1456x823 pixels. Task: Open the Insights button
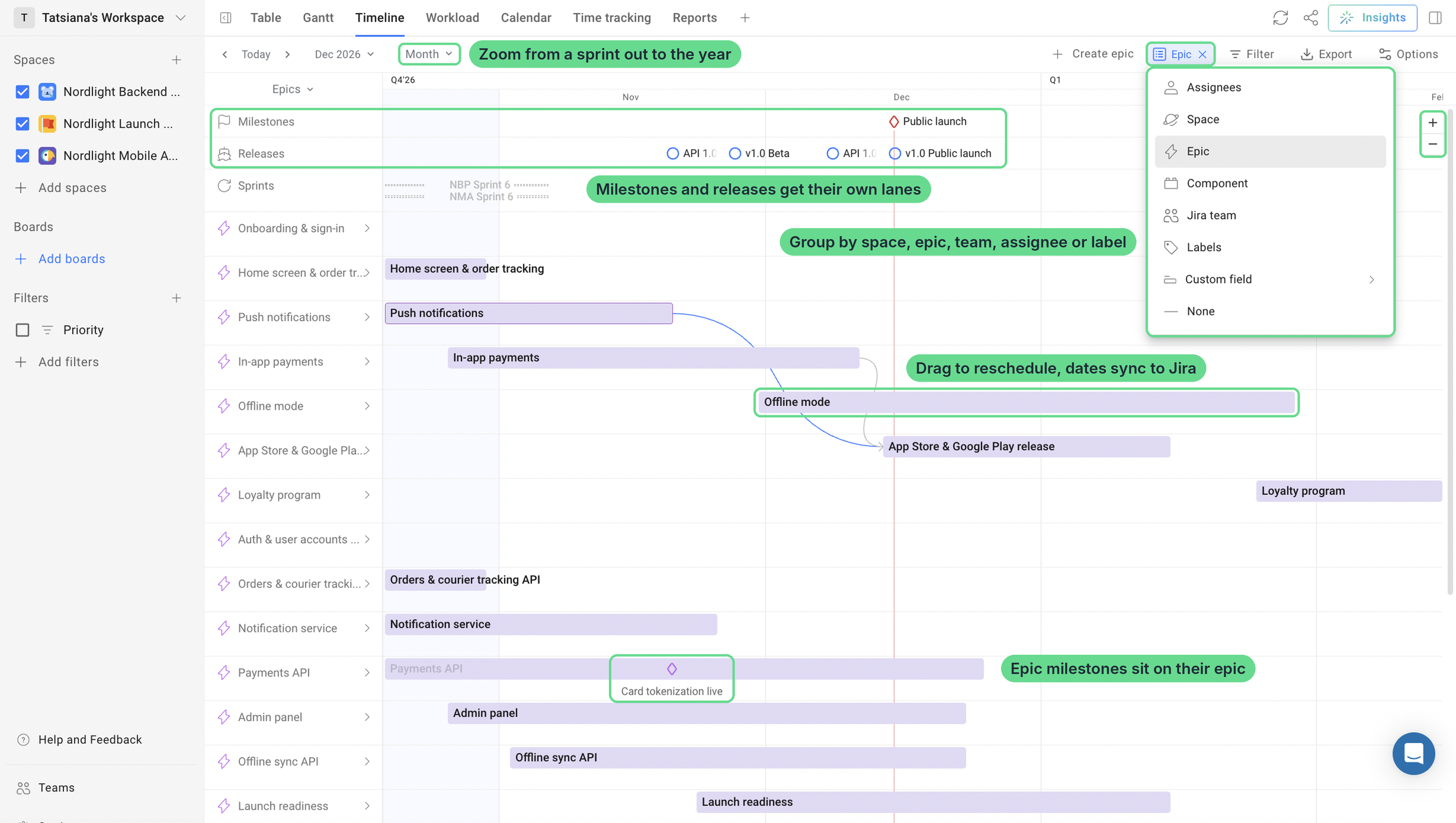pos(1372,18)
